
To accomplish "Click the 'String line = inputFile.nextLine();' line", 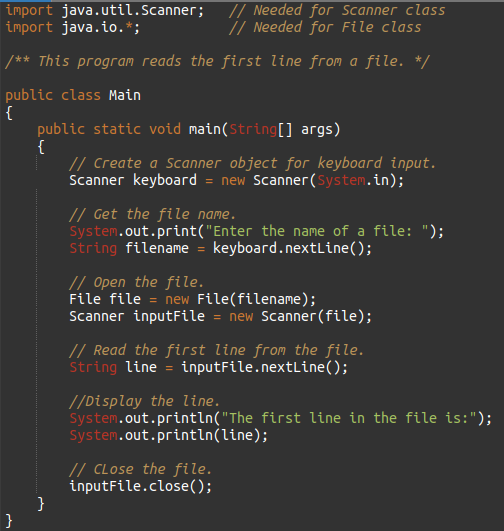I will coord(208,367).
